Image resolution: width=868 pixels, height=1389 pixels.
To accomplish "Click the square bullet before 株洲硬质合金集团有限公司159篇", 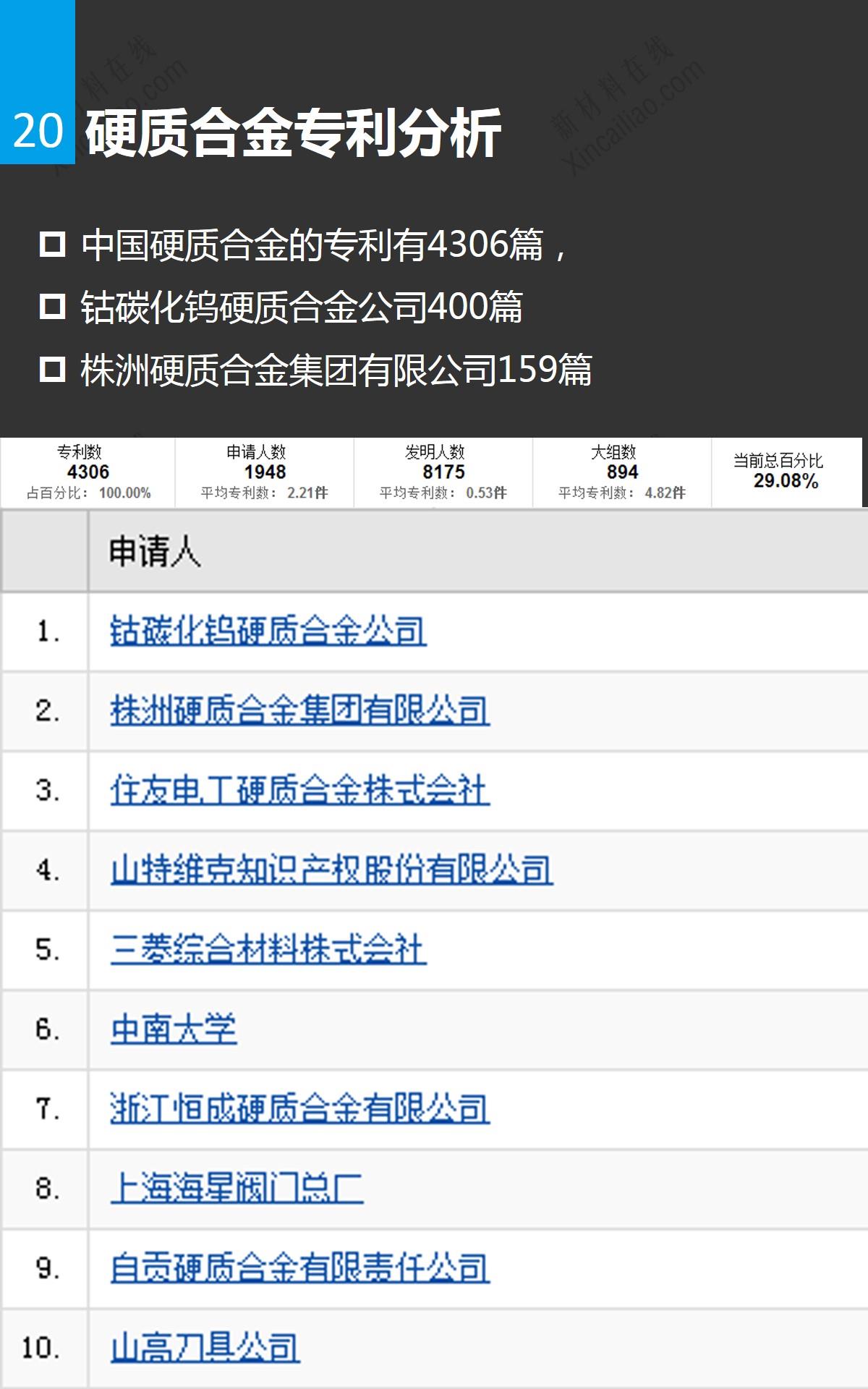I will click(x=52, y=370).
